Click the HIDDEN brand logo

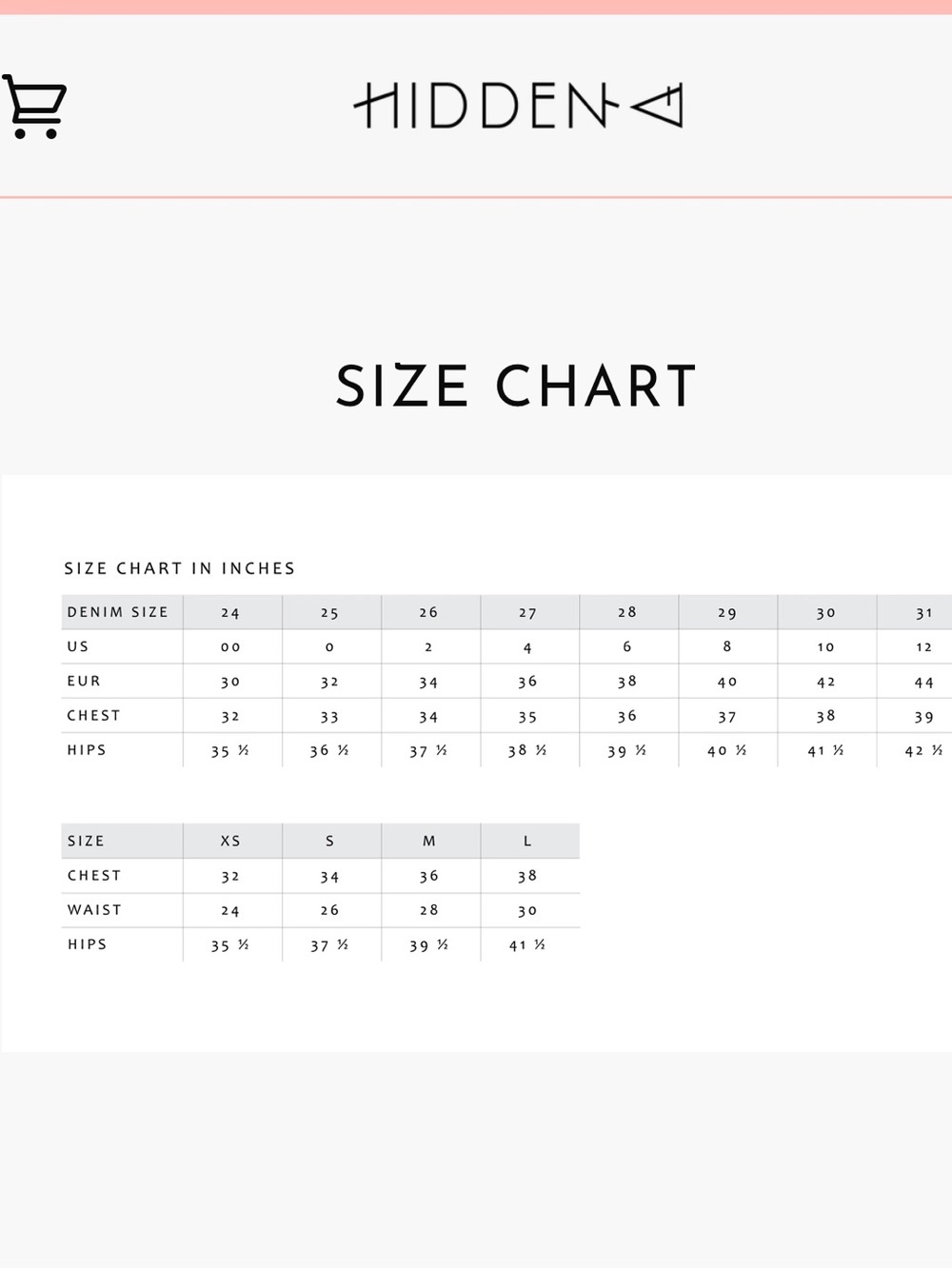pyautogui.click(x=518, y=106)
